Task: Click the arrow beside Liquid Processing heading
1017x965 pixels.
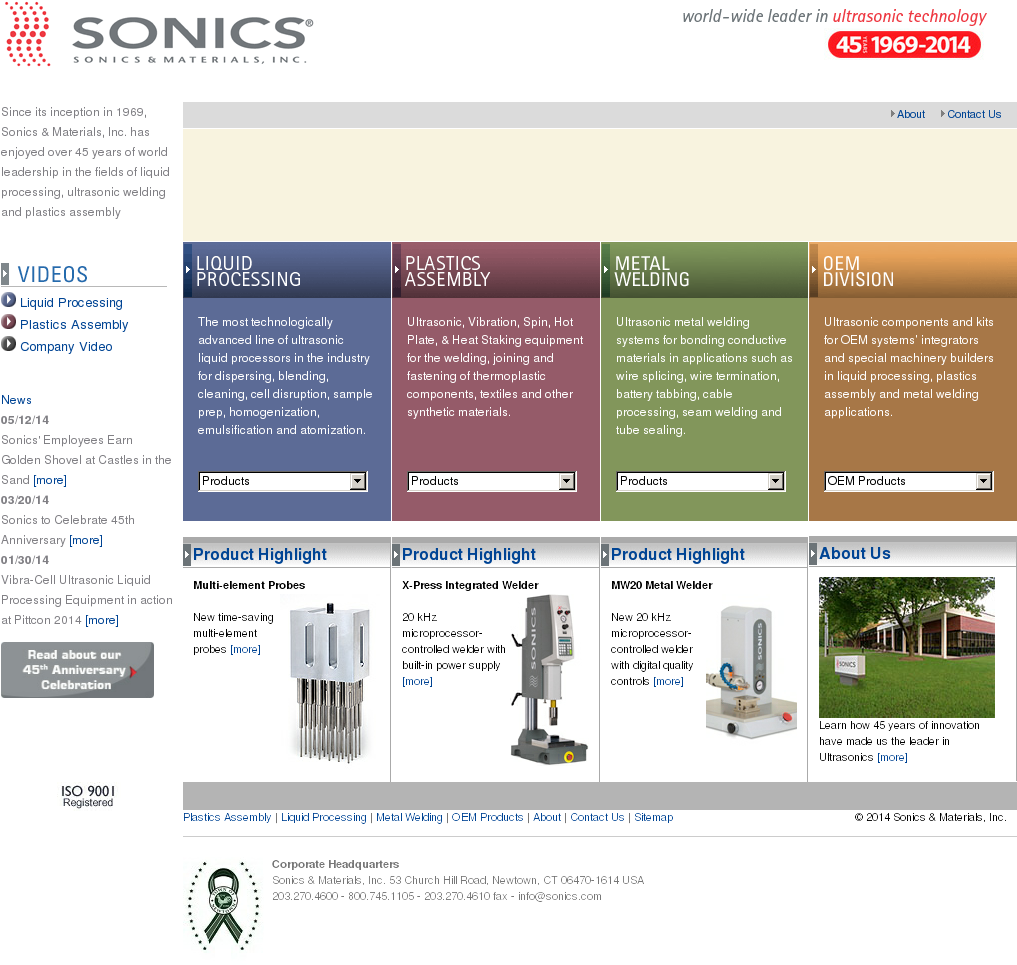Action: tap(187, 269)
